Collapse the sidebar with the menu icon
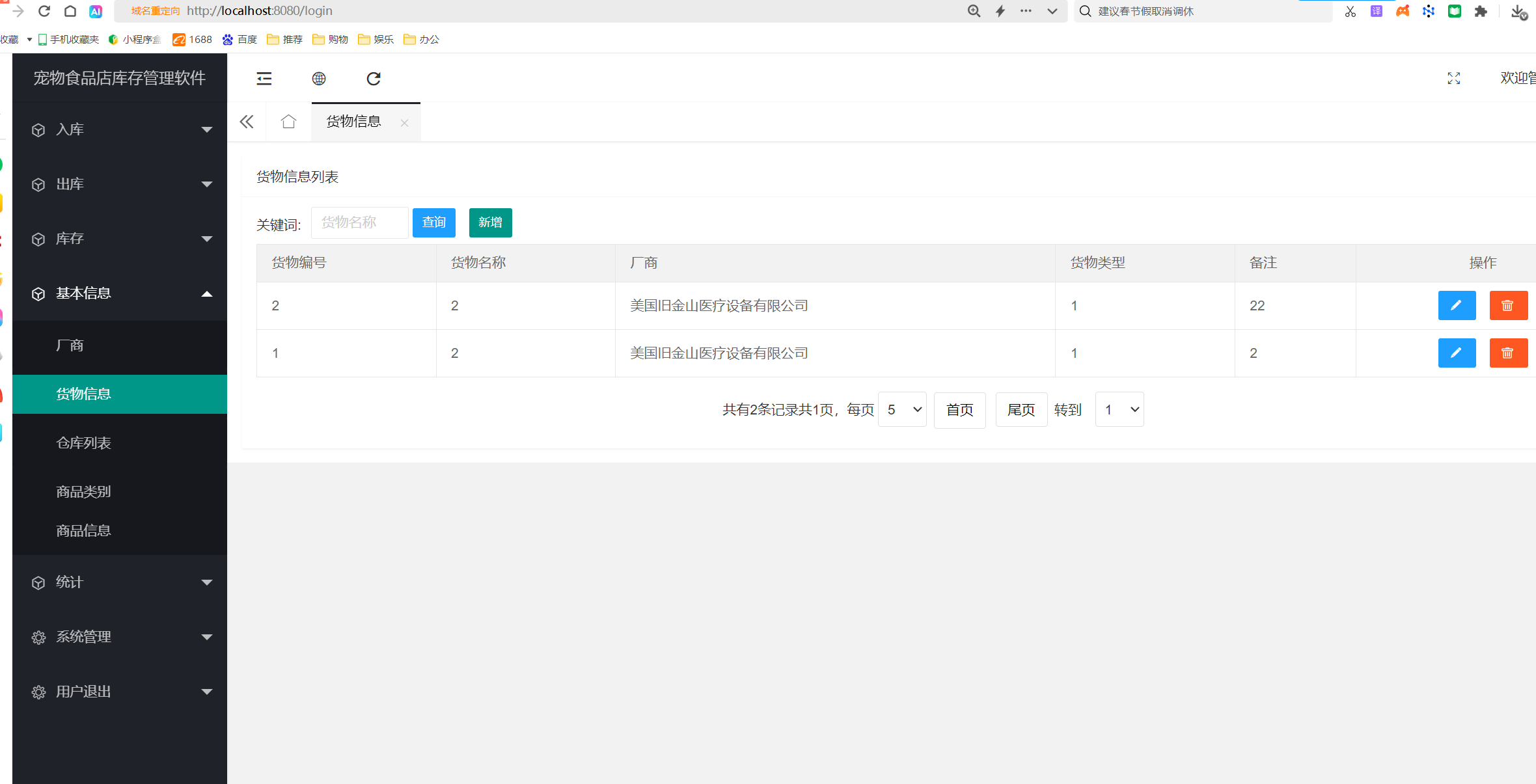The image size is (1536, 784). pos(264,79)
